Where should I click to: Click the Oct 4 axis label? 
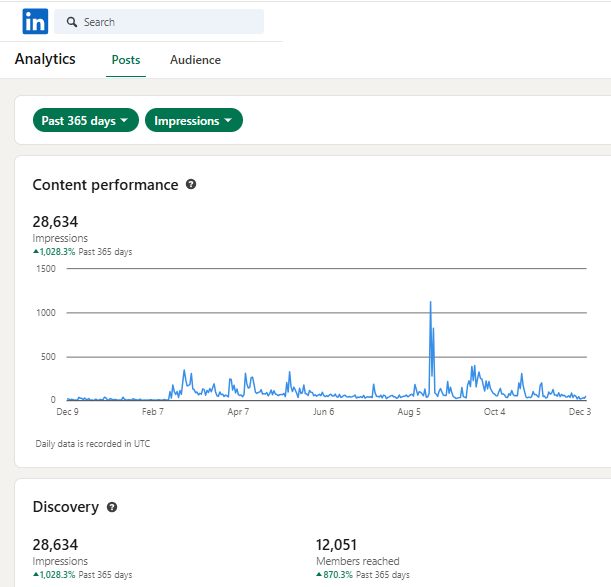pyautogui.click(x=494, y=412)
